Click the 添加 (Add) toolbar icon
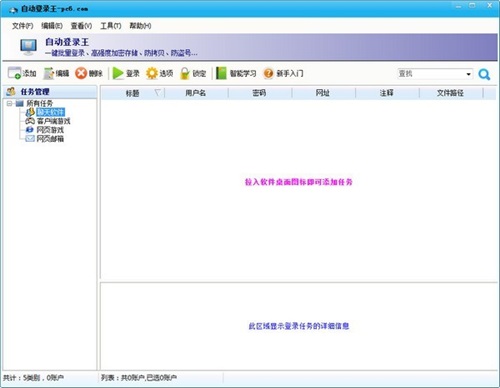The width and height of the screenshot is (500, 388). (x=14, y=73)
